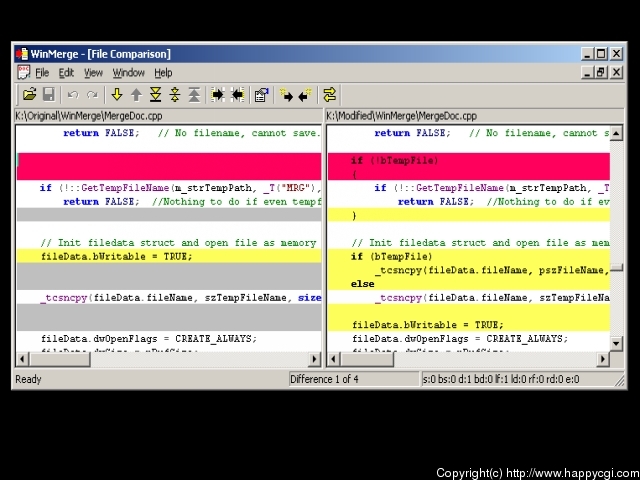Viewport: 640px width, 480px height.
Task: Close the inner File Comparison document
Action: coord(616,73)
